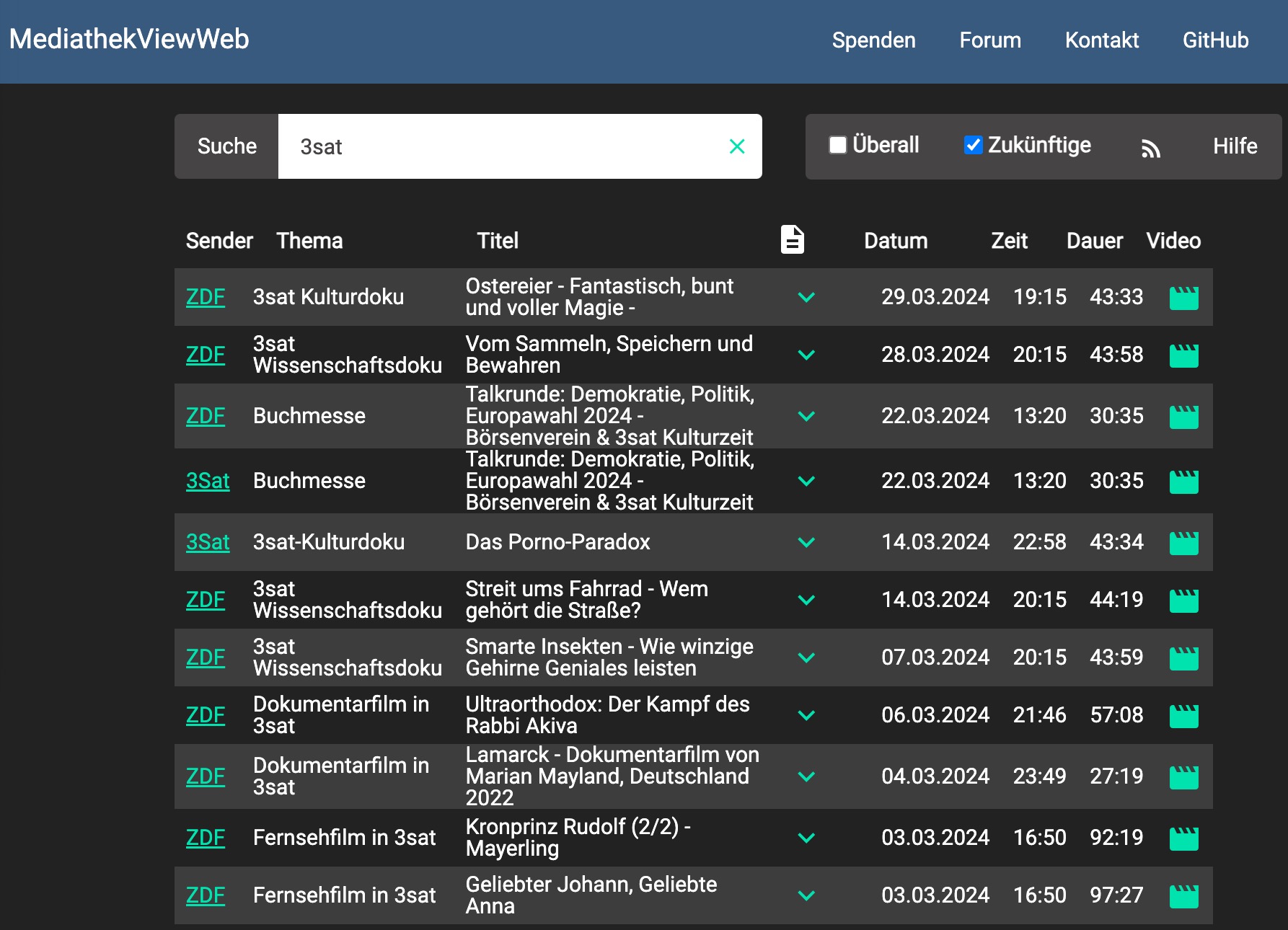Screen dimensions: 1288x930
Task: Click the Zeit column header
Action: [1009, 241]
